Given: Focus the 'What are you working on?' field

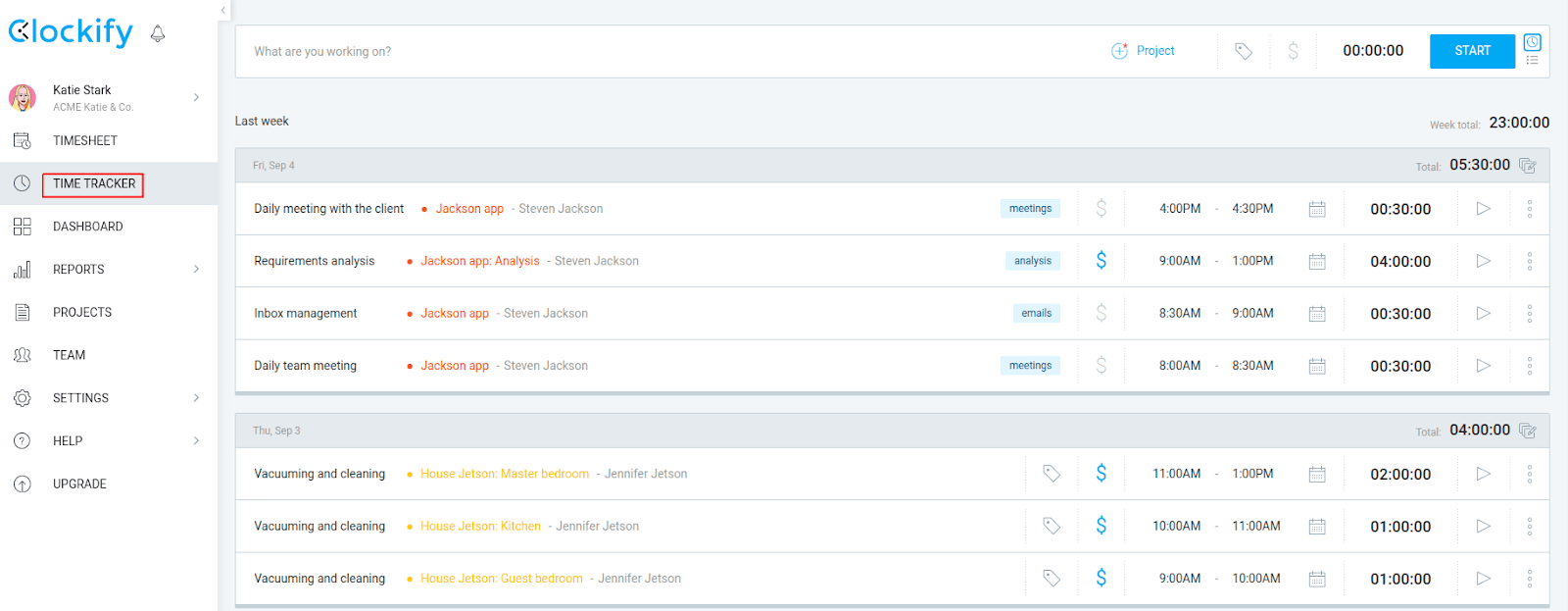Looking at the screenshot, I should (666, 51).
